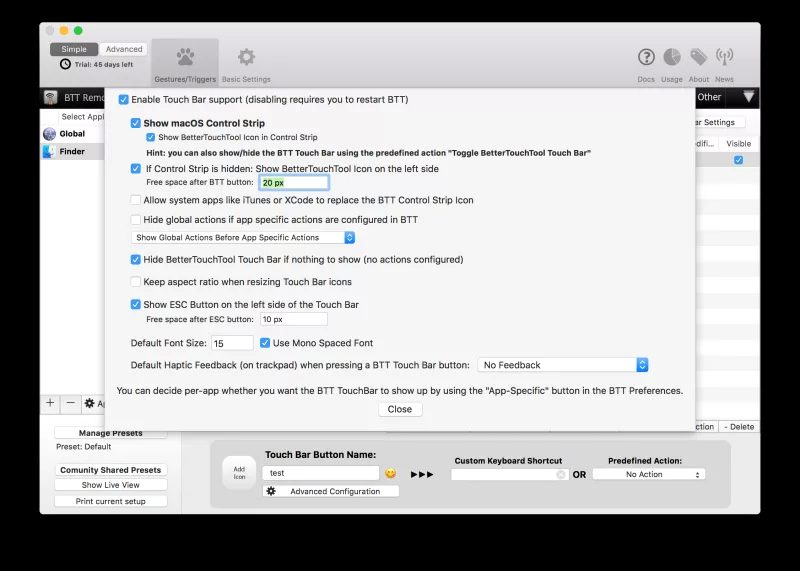Viewport: 800px width, 571px height.
Task: Toggle Use Mono Spaced Font checkbox
Action: point(265,343)
